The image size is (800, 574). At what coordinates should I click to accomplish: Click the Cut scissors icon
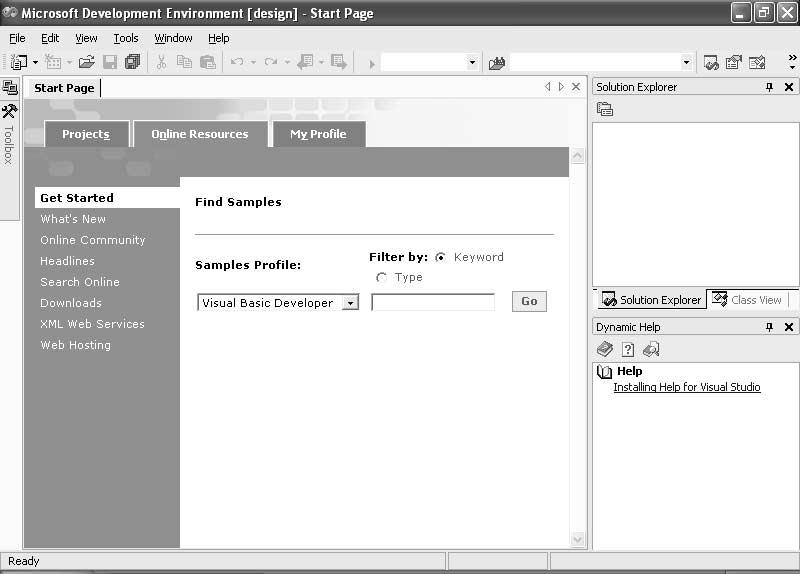(x=161, y=62)
